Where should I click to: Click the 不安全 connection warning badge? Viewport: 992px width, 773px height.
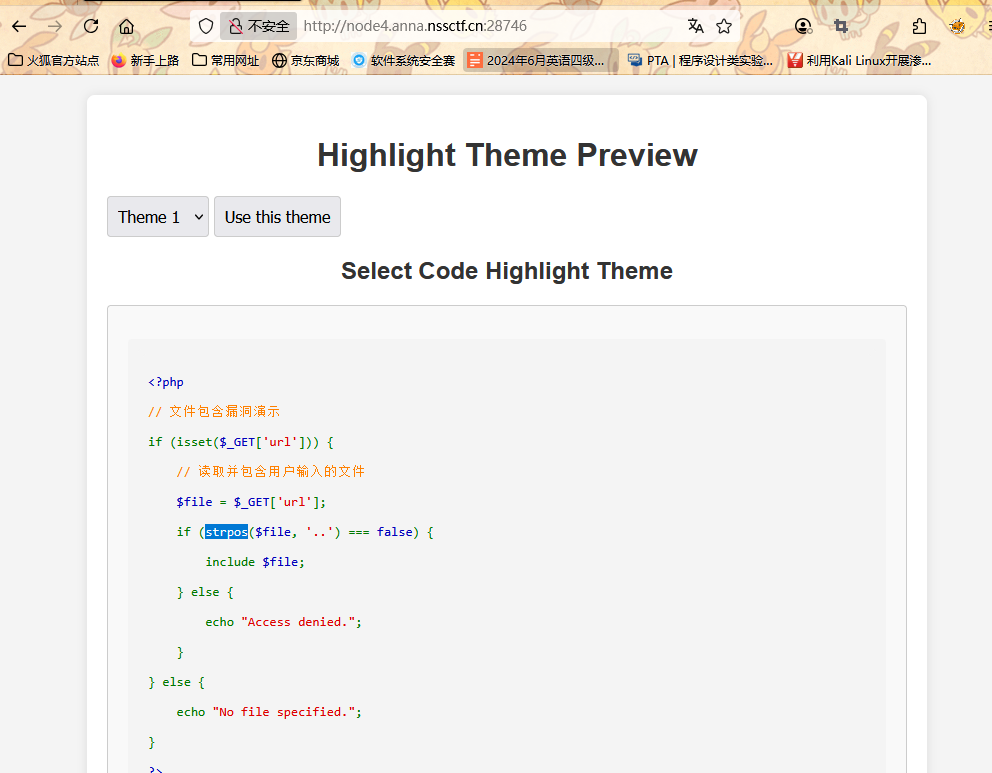(x=259, y=26)
